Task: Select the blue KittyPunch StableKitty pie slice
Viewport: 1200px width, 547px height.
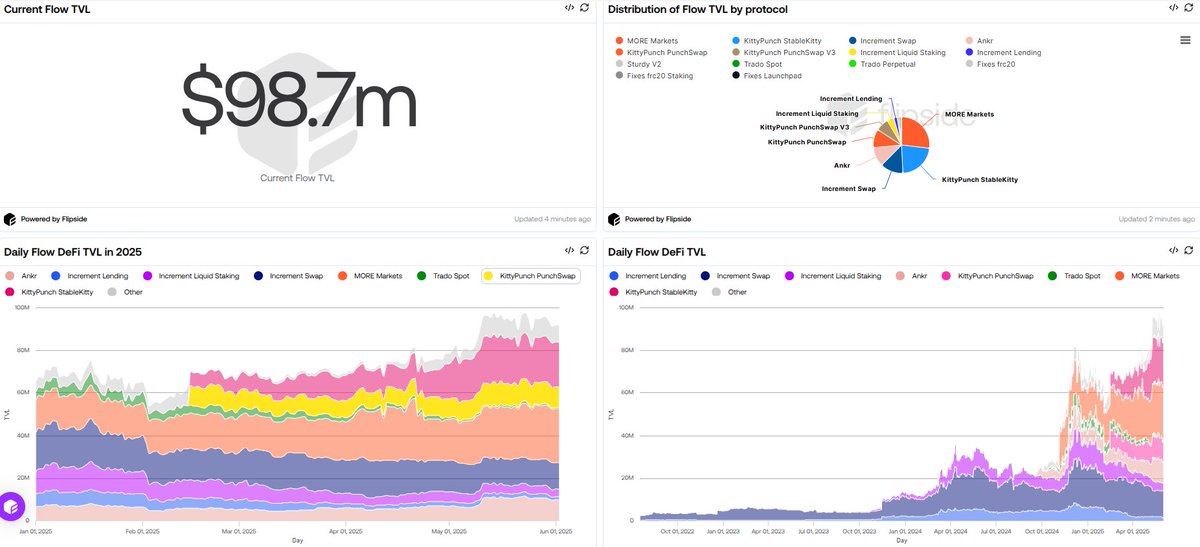Action: point(913,160)
